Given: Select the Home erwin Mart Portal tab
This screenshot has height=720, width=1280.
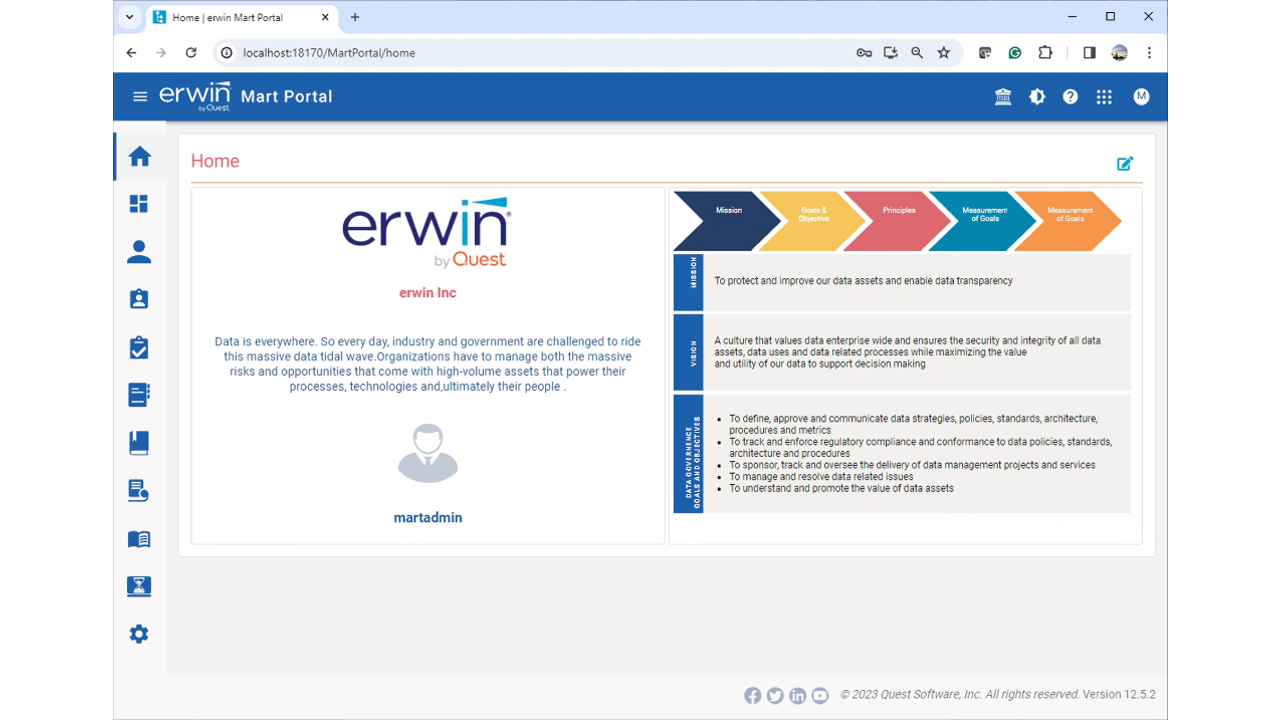Looking at the screenshot, I should [244, 17].
